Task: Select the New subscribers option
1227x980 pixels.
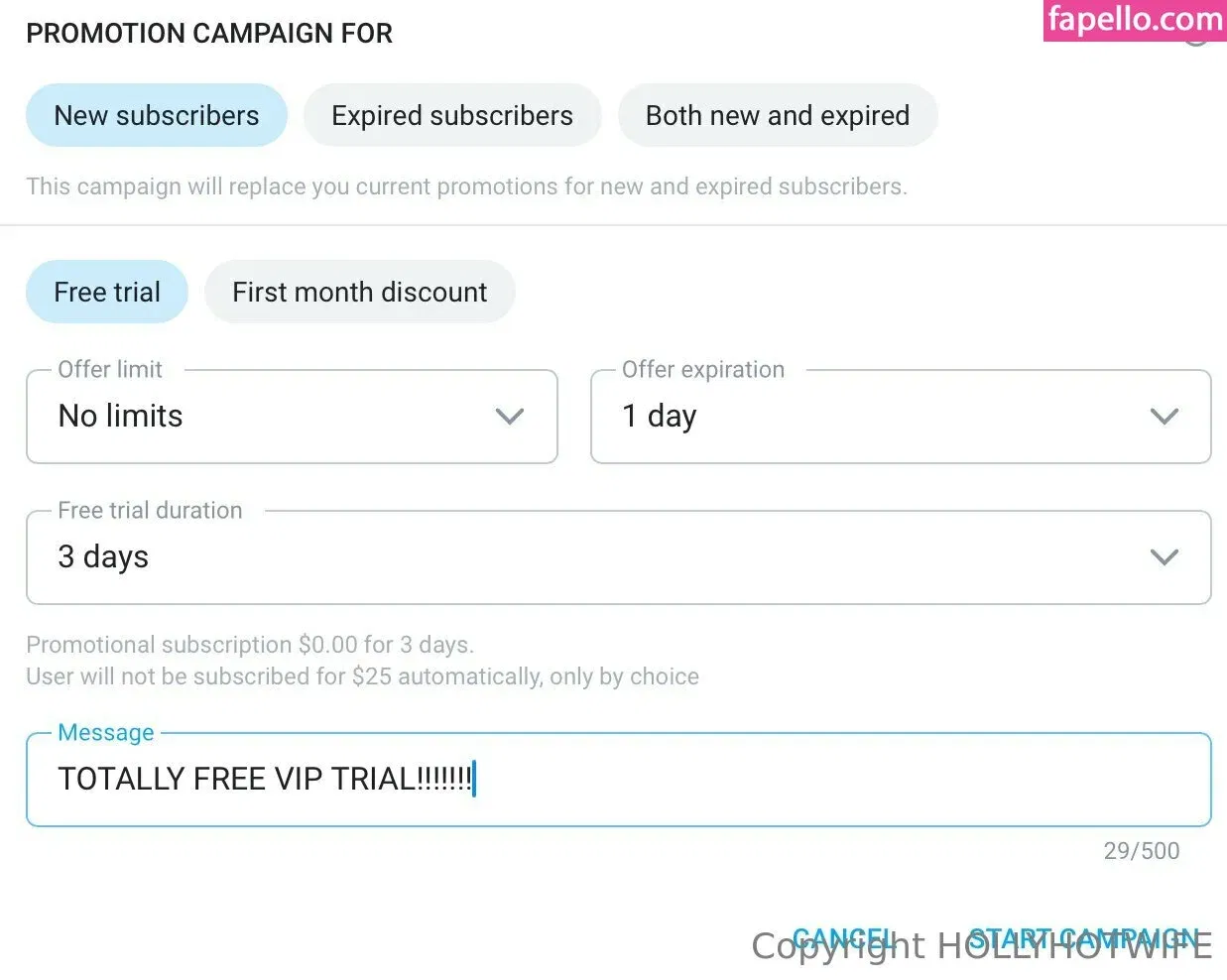Action: 157,116
